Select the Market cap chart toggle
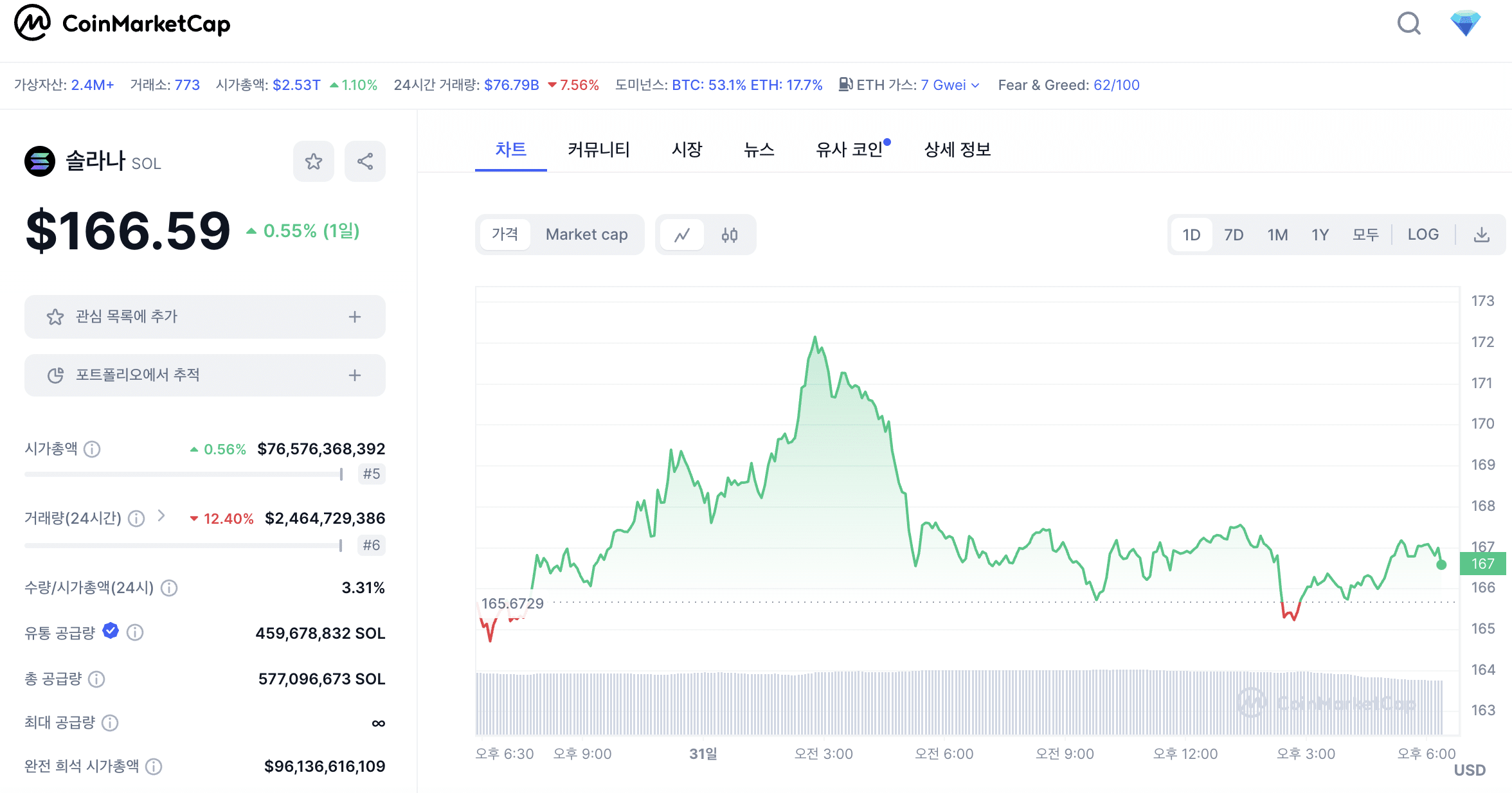This screenshot has height=793, width=1512. pyautogui.click(x=586, y=235)
